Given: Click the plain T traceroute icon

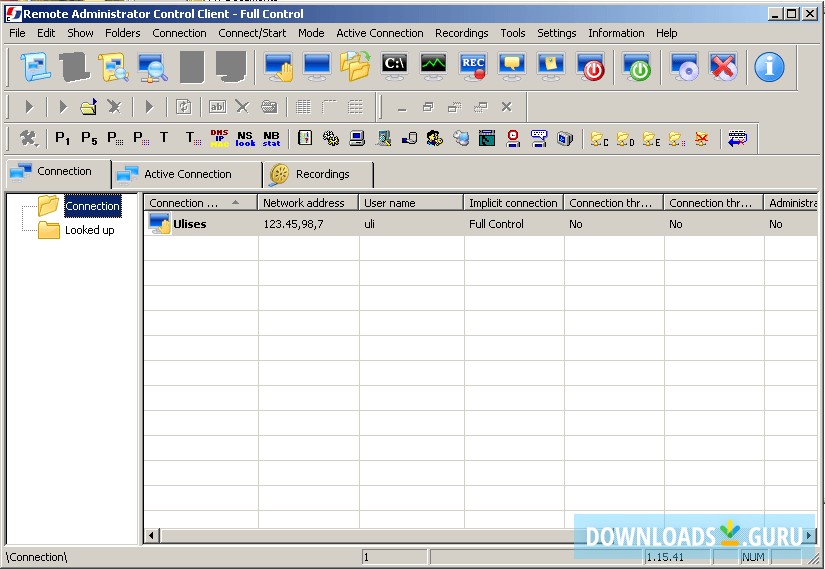Looking at the screenshot, I should pyautogui.click(x=164, y=138).
